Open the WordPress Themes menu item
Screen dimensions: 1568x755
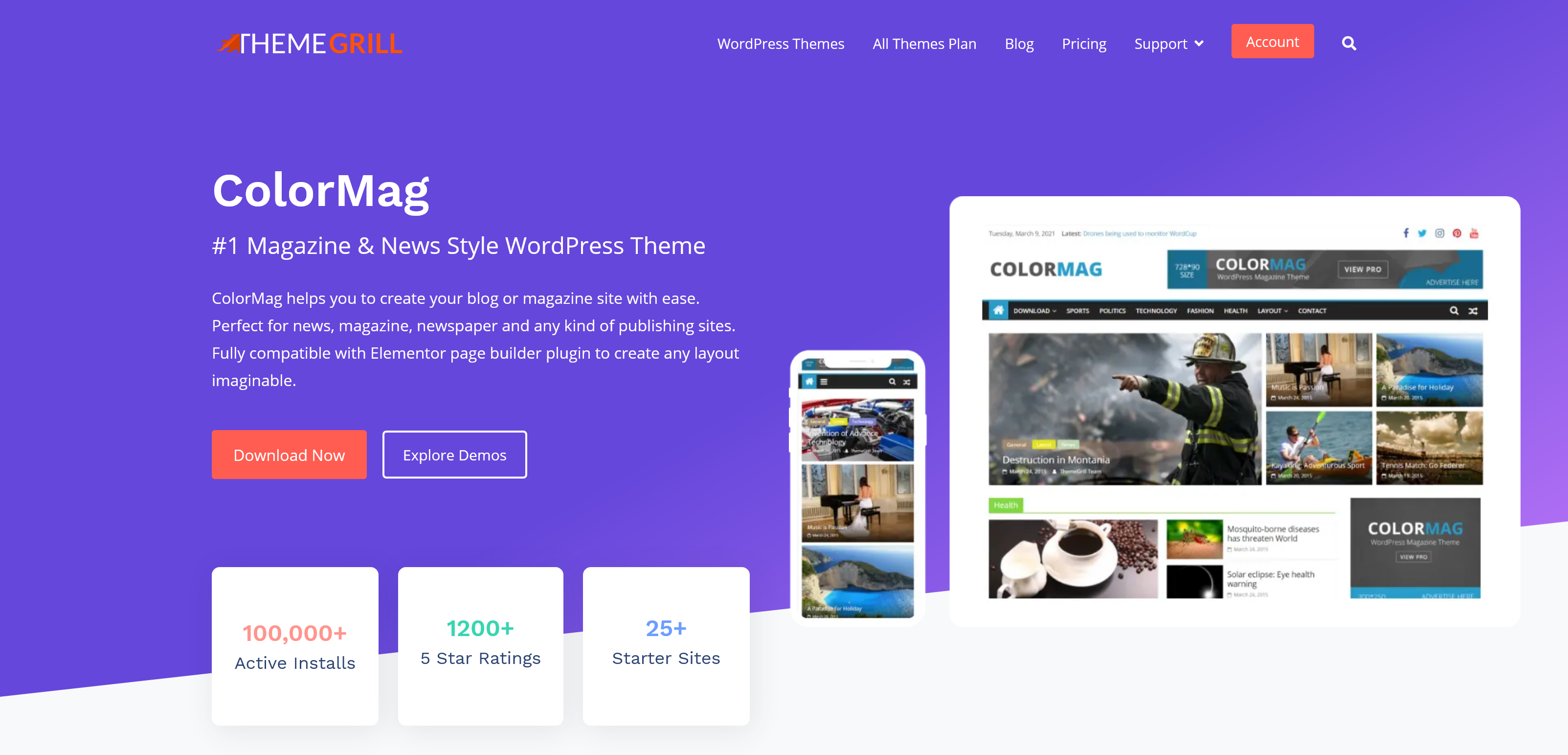[x=781, y=43]
